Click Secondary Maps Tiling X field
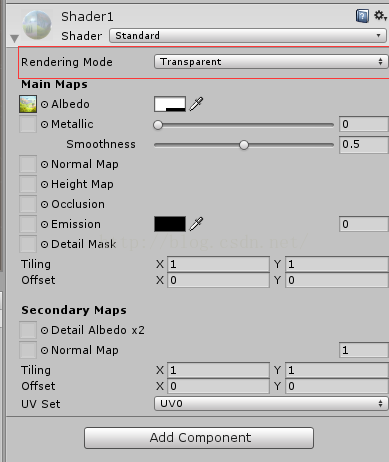The height and width of the screenshot is (462, 389). click(x=218, y=370)
